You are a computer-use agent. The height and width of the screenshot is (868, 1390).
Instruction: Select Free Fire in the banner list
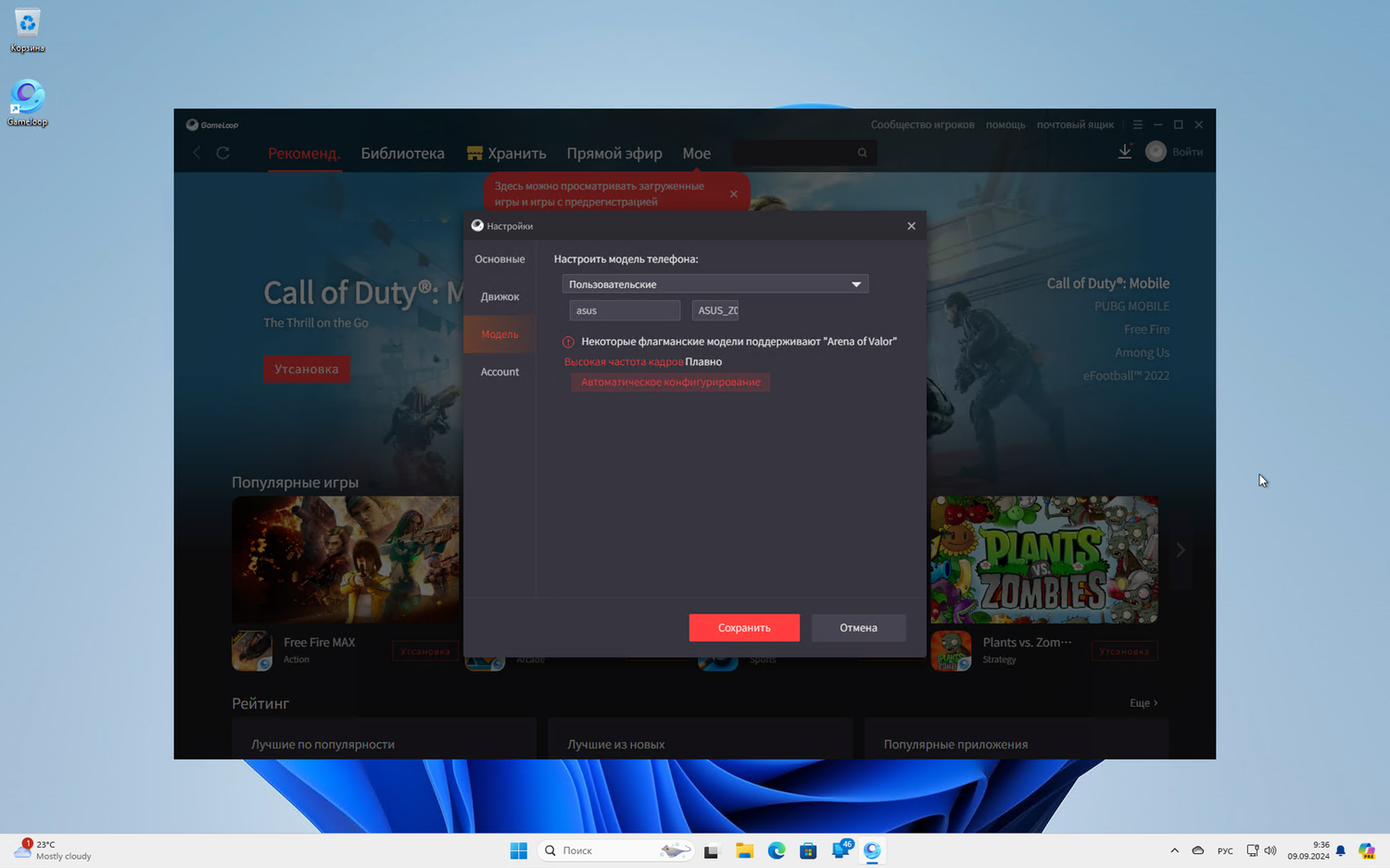[1146, 330]
